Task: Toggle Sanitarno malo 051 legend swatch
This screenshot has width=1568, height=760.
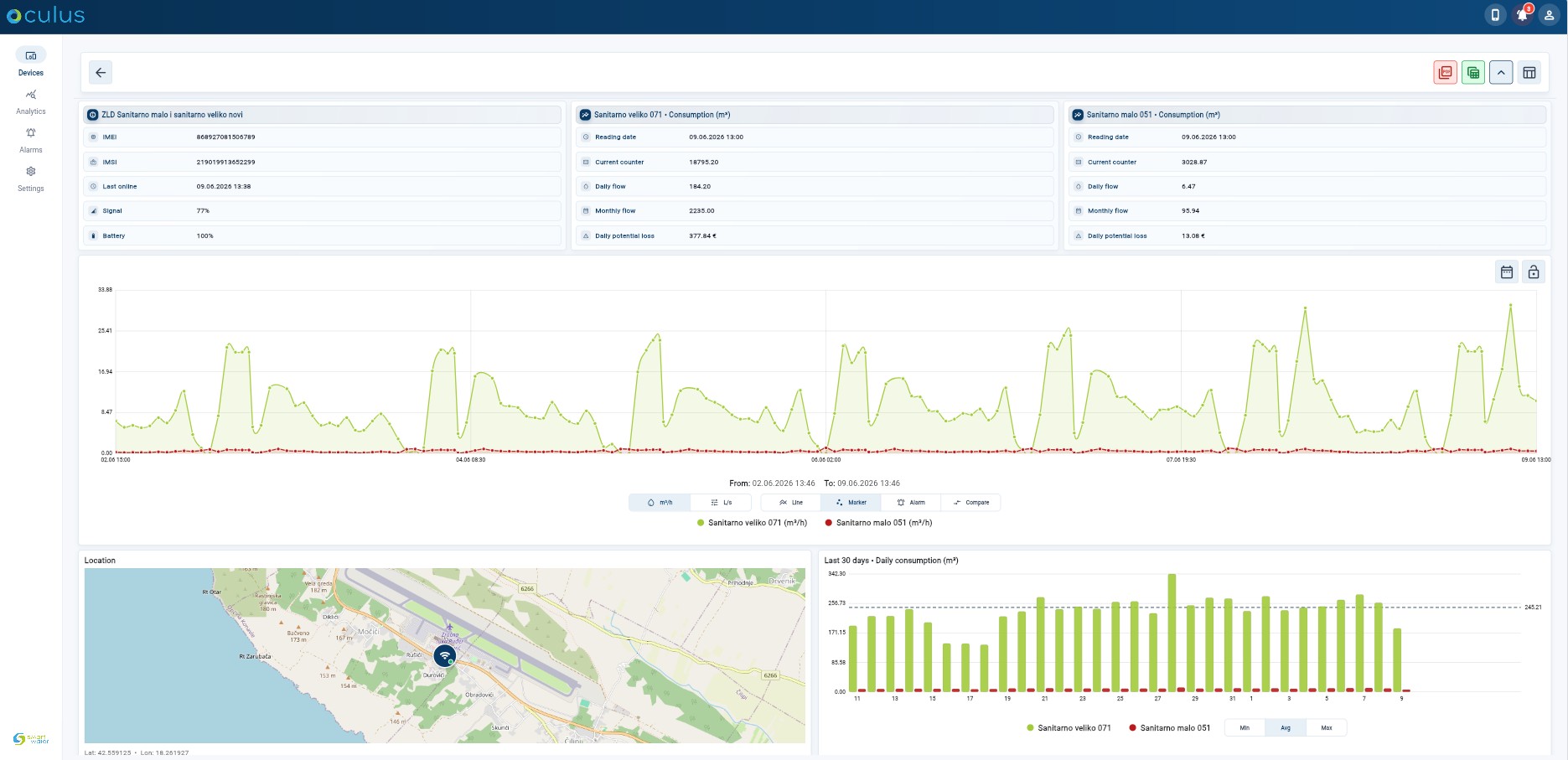Action: (x=829, y=523)
